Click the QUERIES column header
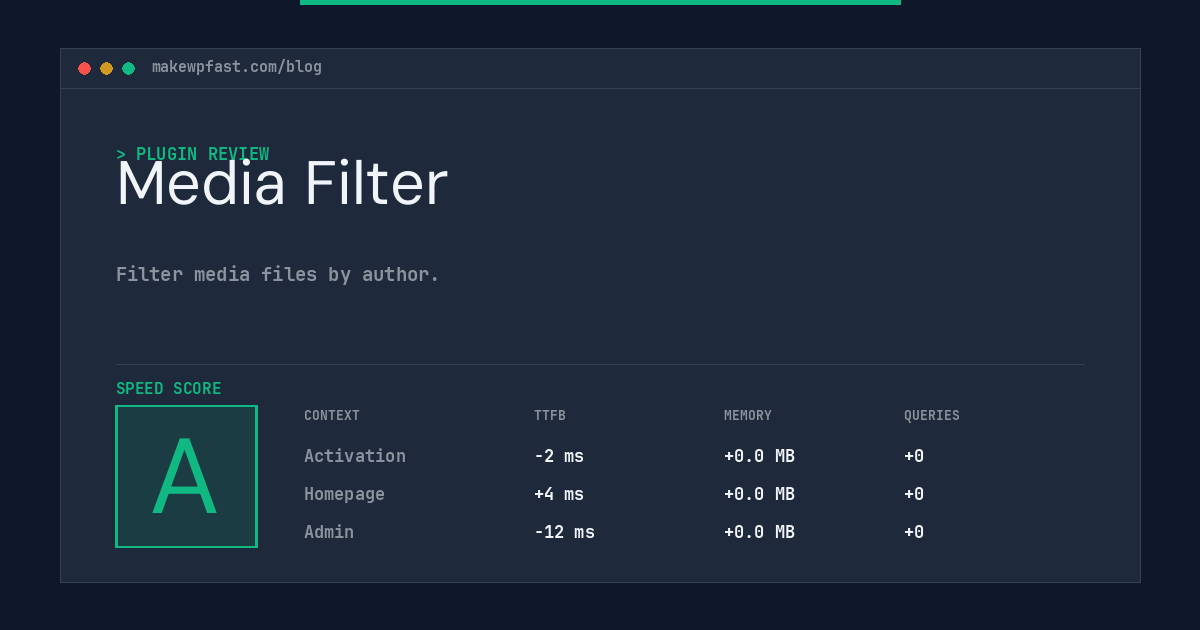Viewport: 1200px width, 630px height. [x=932, y=416]
